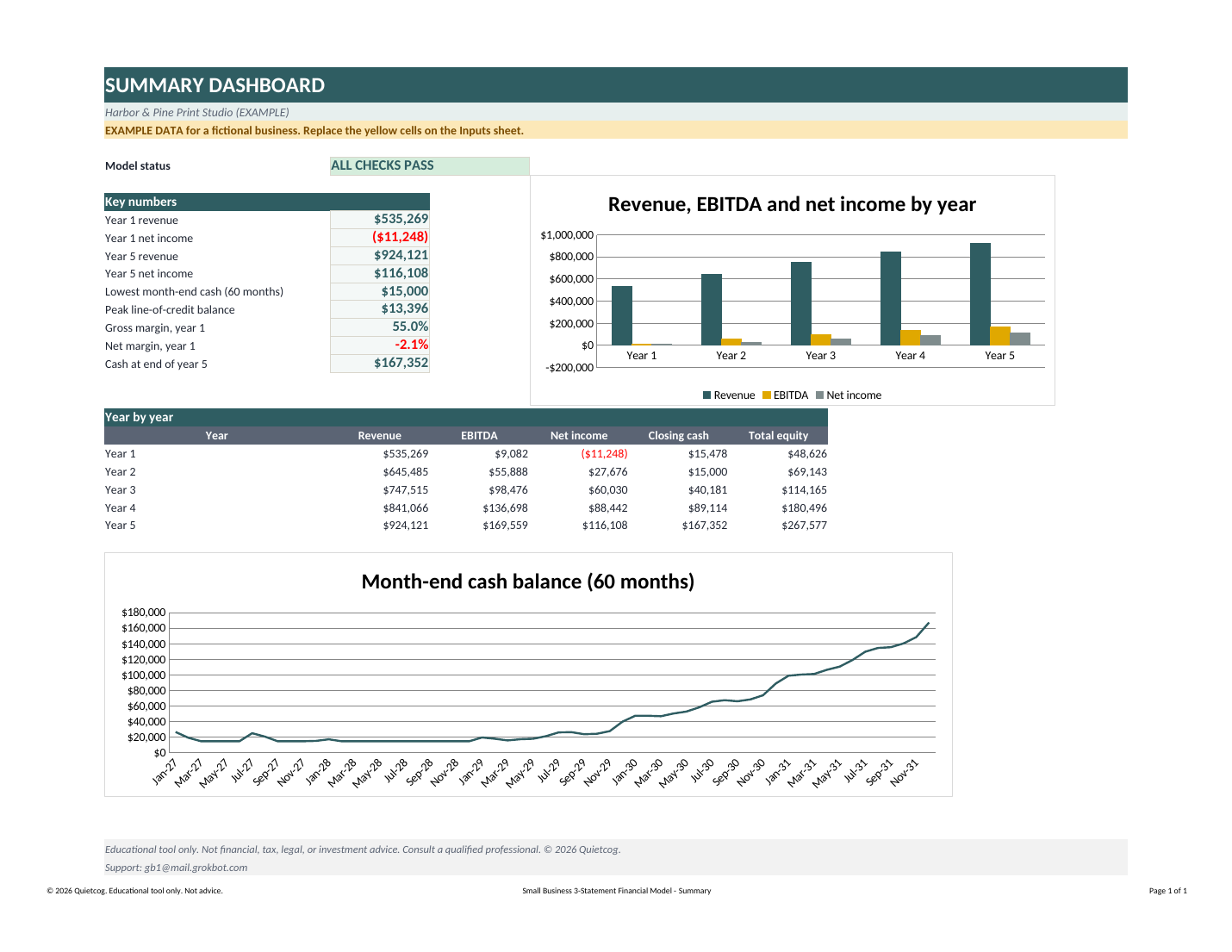This screenshot has width=1232, height=952.
Task: Click the Educational tool only disclaimer line
Action: (x=363, y=849)
